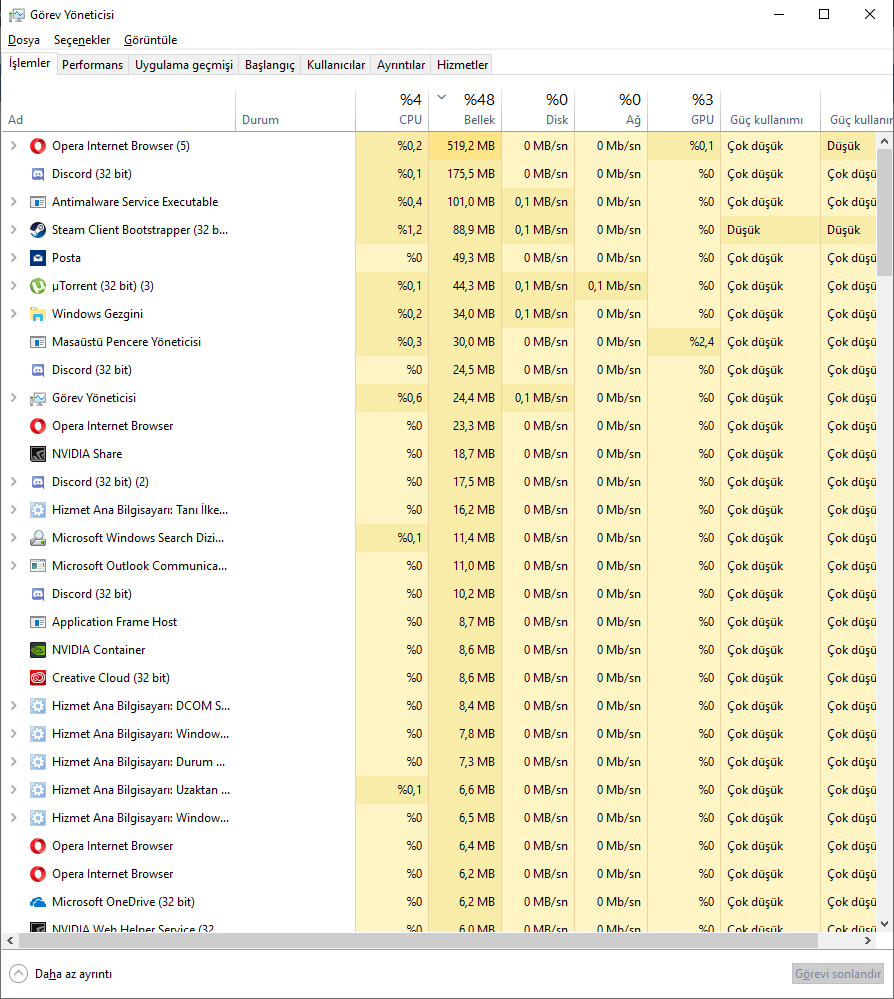Open the Görüntüle menu
894x999 pixels.
pos(150,40)
